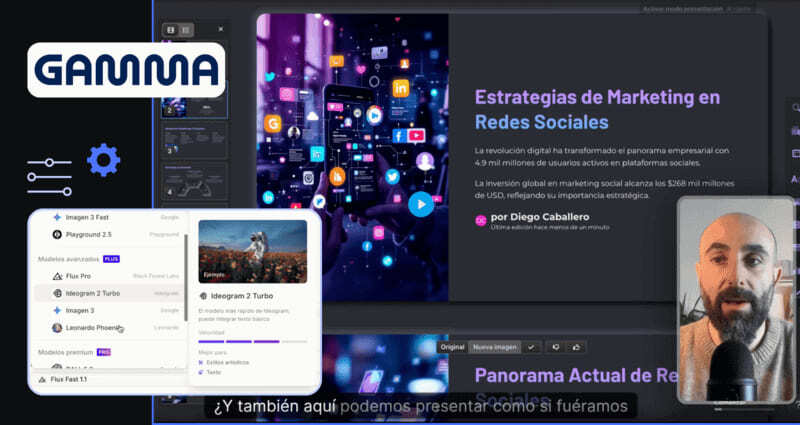This screenshot has height=425, width=800.
Task: Click the thumbs down icon
Action: coord(556,347)
